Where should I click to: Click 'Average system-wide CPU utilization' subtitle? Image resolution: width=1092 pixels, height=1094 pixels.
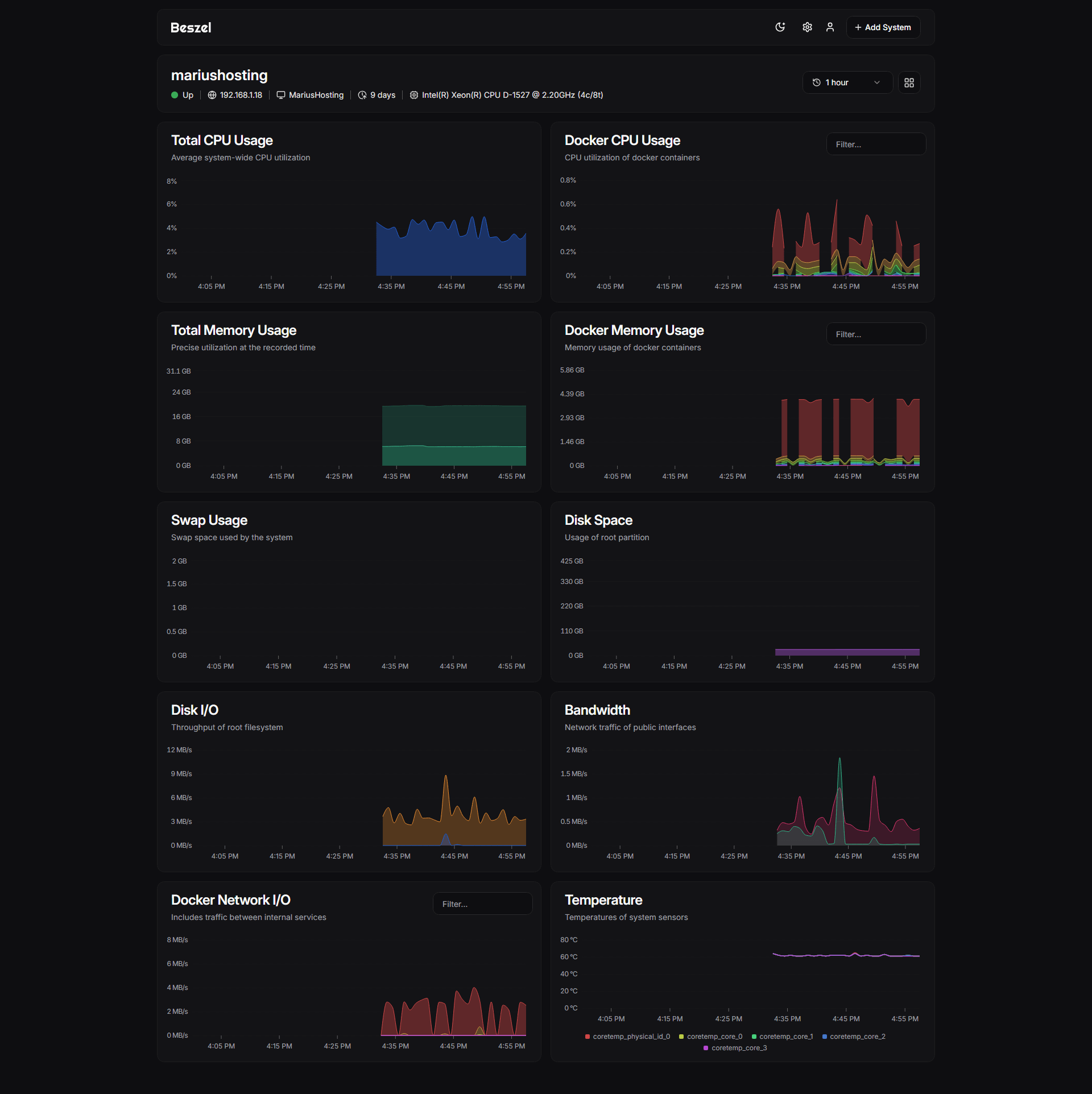(x=241, y=158)
